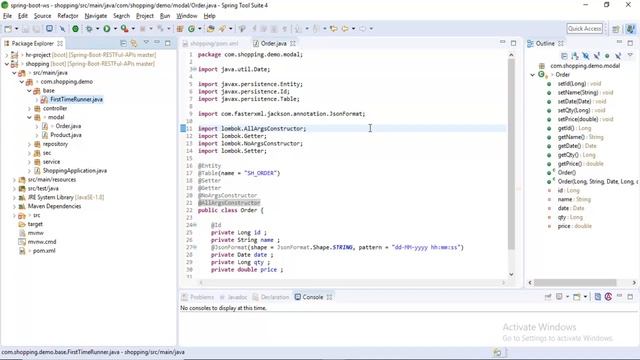Open the File menu
Image resolution: width=640 pixels, height=360 pixels.
pos(7,16)
